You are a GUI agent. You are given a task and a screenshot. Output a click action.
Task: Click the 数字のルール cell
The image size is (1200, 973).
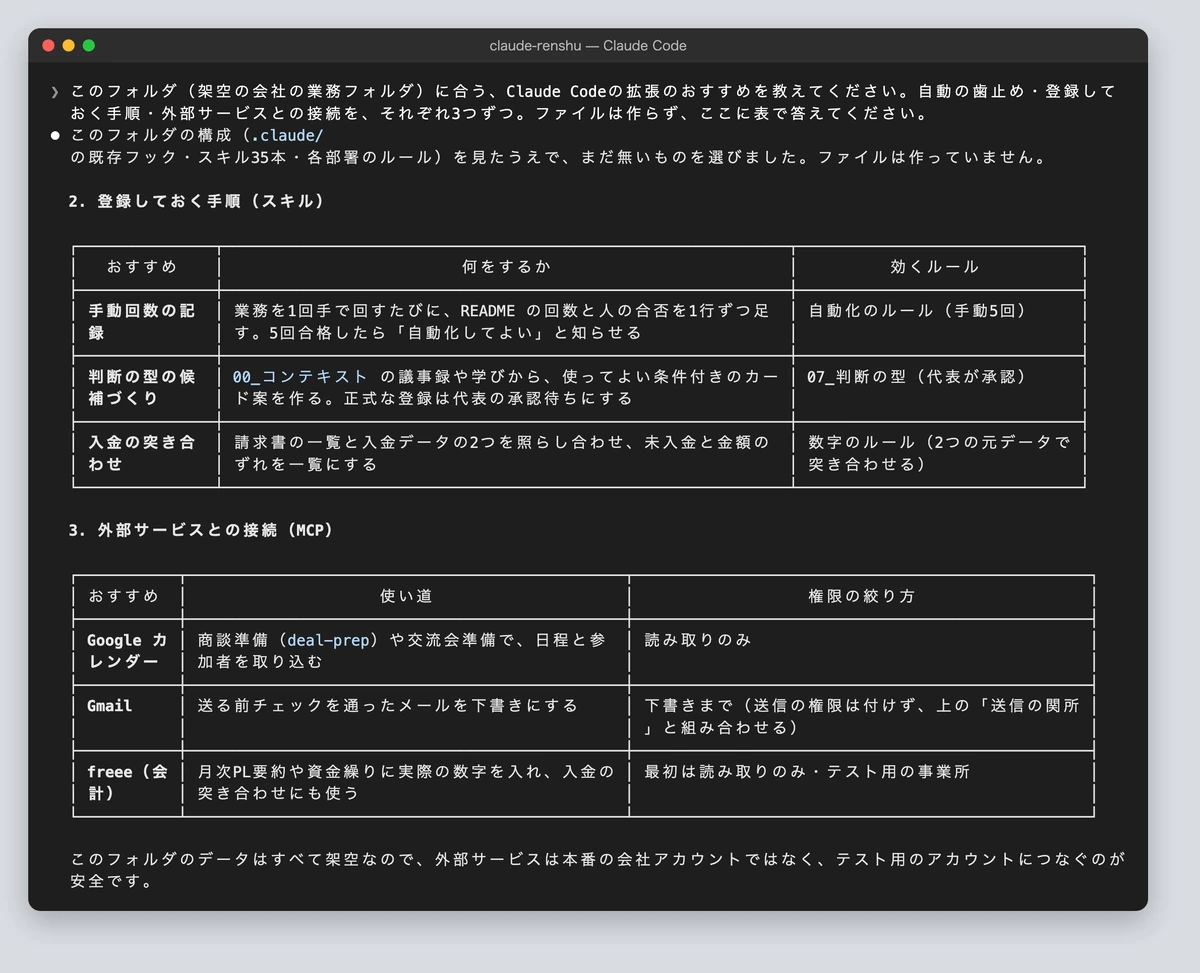(x=938, y=454)
